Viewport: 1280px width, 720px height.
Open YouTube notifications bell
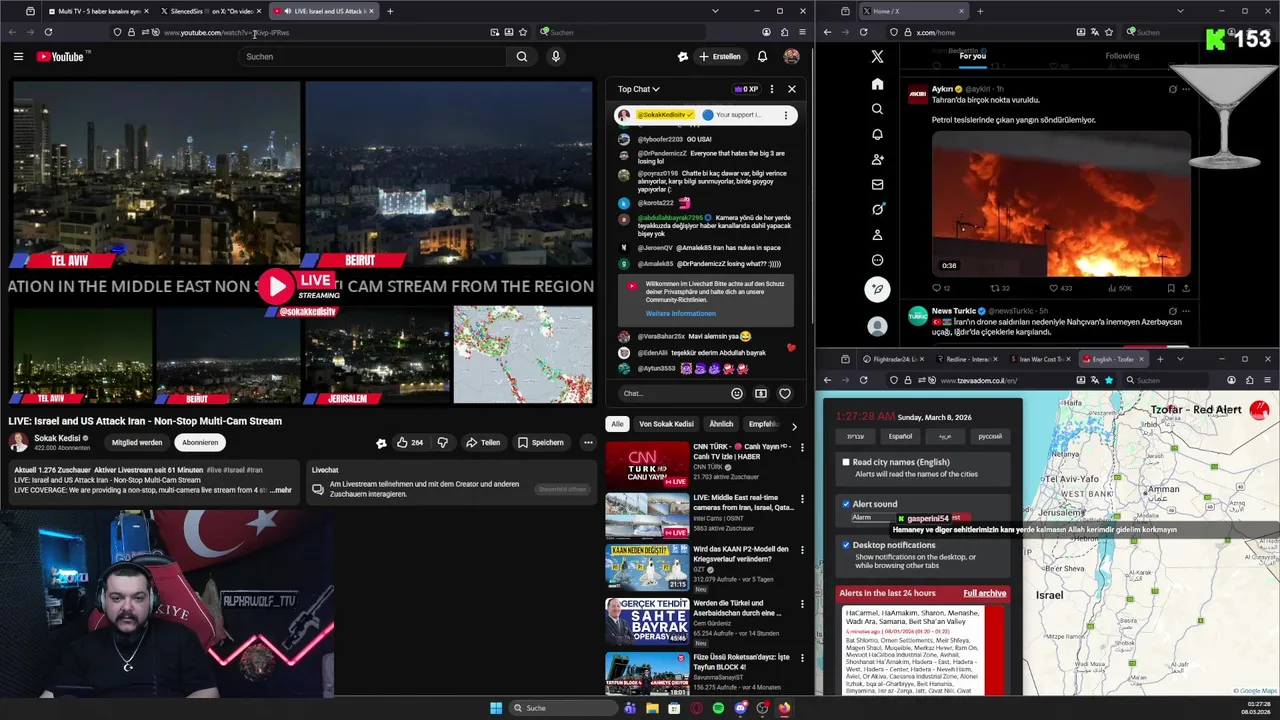762,57
